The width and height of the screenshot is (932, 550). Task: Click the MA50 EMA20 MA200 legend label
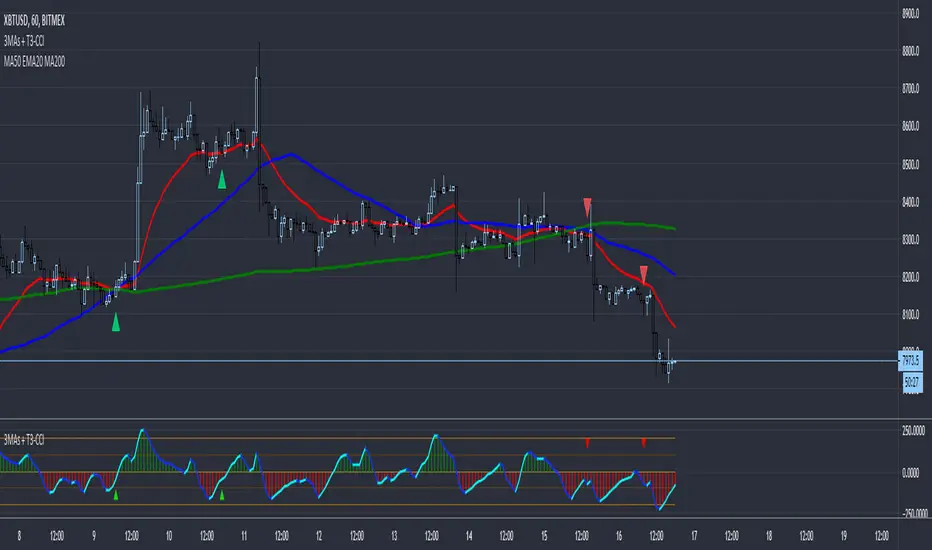[x=34, y=61]
